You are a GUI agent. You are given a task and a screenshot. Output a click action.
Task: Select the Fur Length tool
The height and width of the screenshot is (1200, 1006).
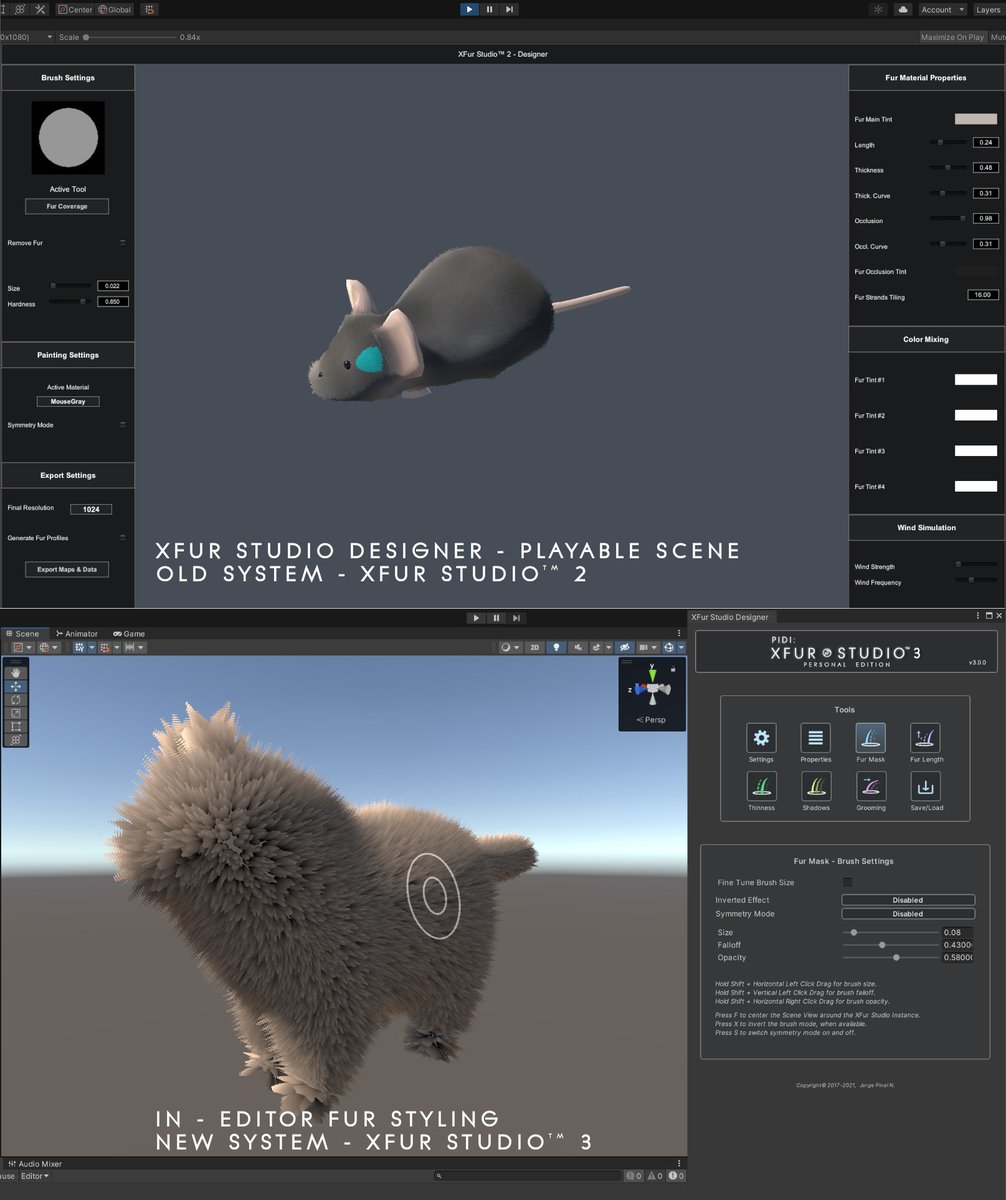pyautogui.click(x=925, y=739)
